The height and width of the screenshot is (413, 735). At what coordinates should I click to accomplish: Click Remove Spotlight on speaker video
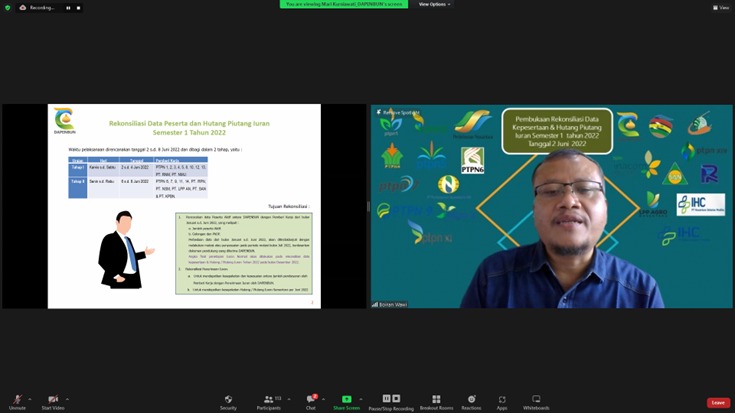pos(398,111)
